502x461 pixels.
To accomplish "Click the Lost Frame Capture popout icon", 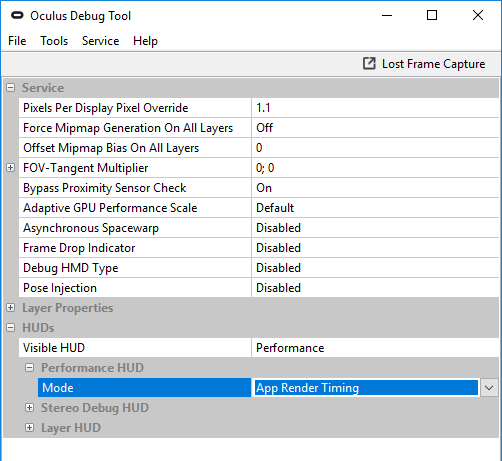I will click(369, 63).
